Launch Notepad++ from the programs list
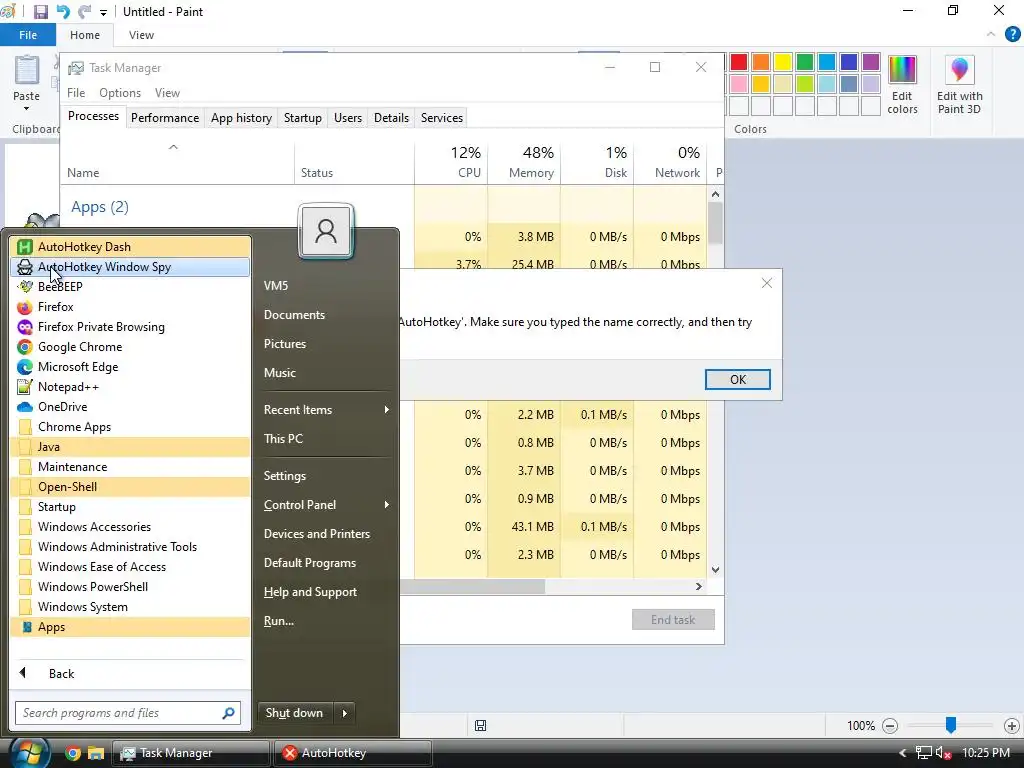Image resolution: width=1024 pixels, height=768 pixels. point(130,387)
